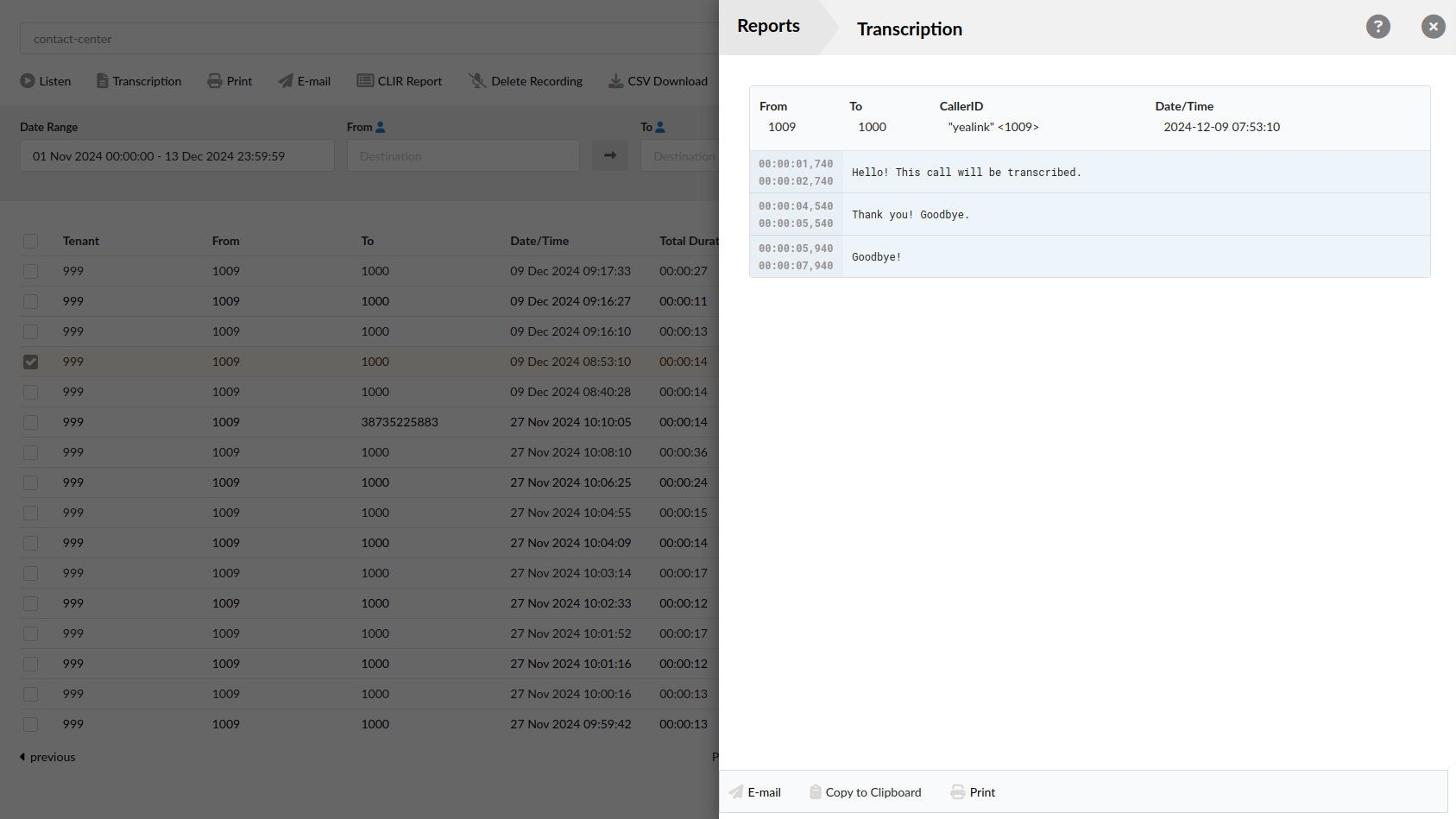
Task: Click the From Destination input field
Action: click(463, 155)
